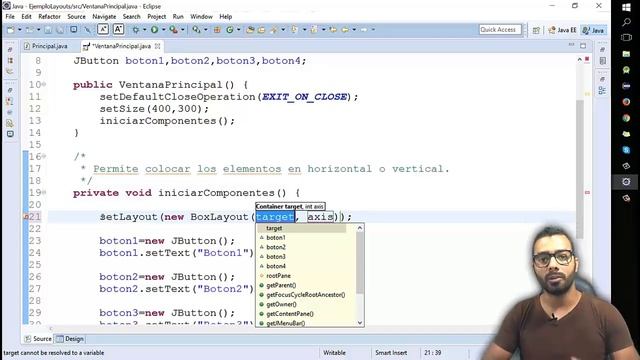This screenshot has width=640, height=360.
Task: Click the Open Type toolbar icon
Action: [x=250, y=30]
